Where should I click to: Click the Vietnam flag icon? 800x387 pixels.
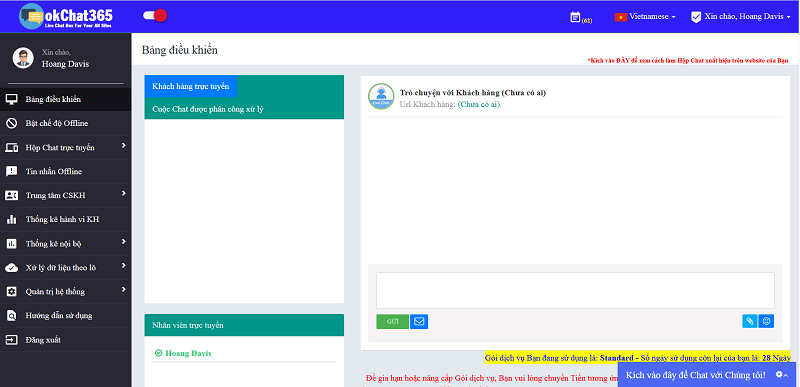(x=620, y=17)
